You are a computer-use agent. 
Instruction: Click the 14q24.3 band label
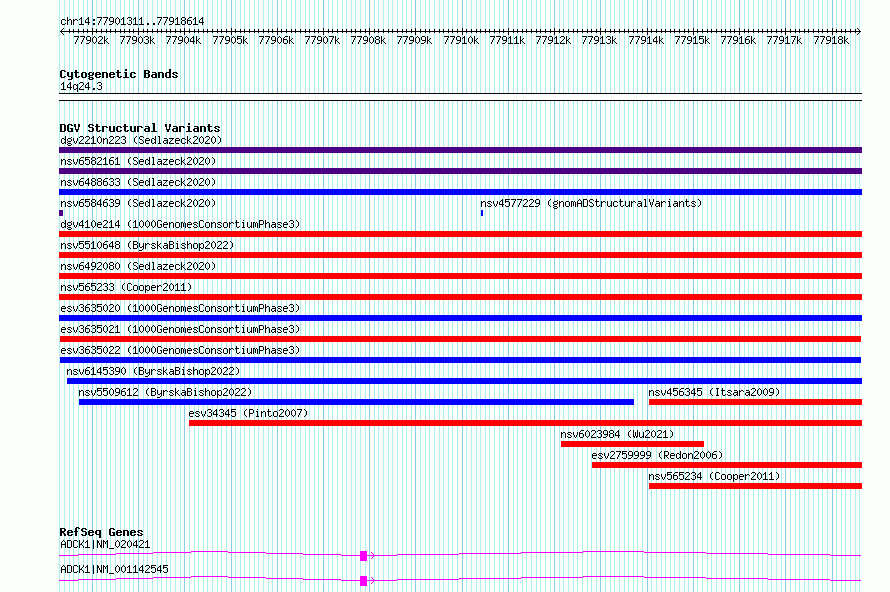tap(81, 86)
